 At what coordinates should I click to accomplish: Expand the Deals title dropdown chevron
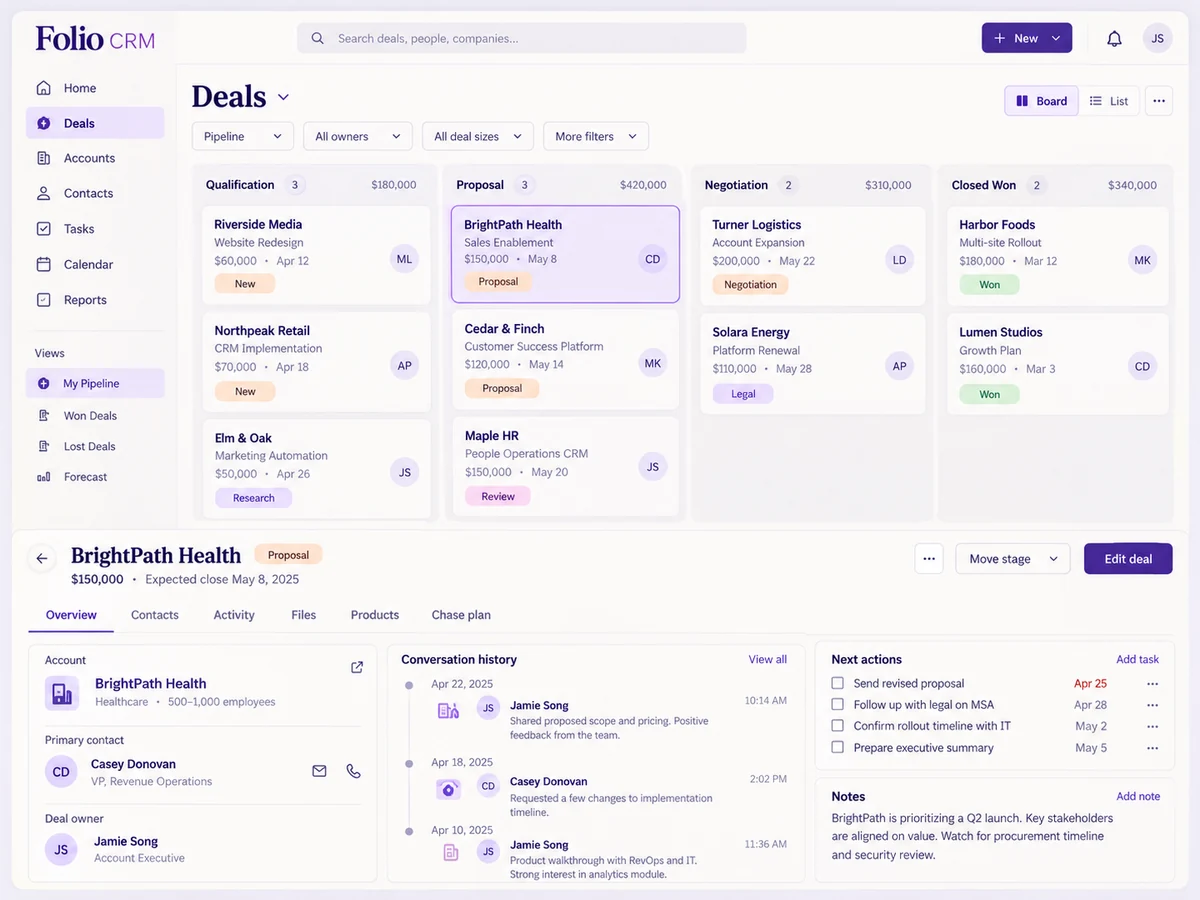pos(283,97)
